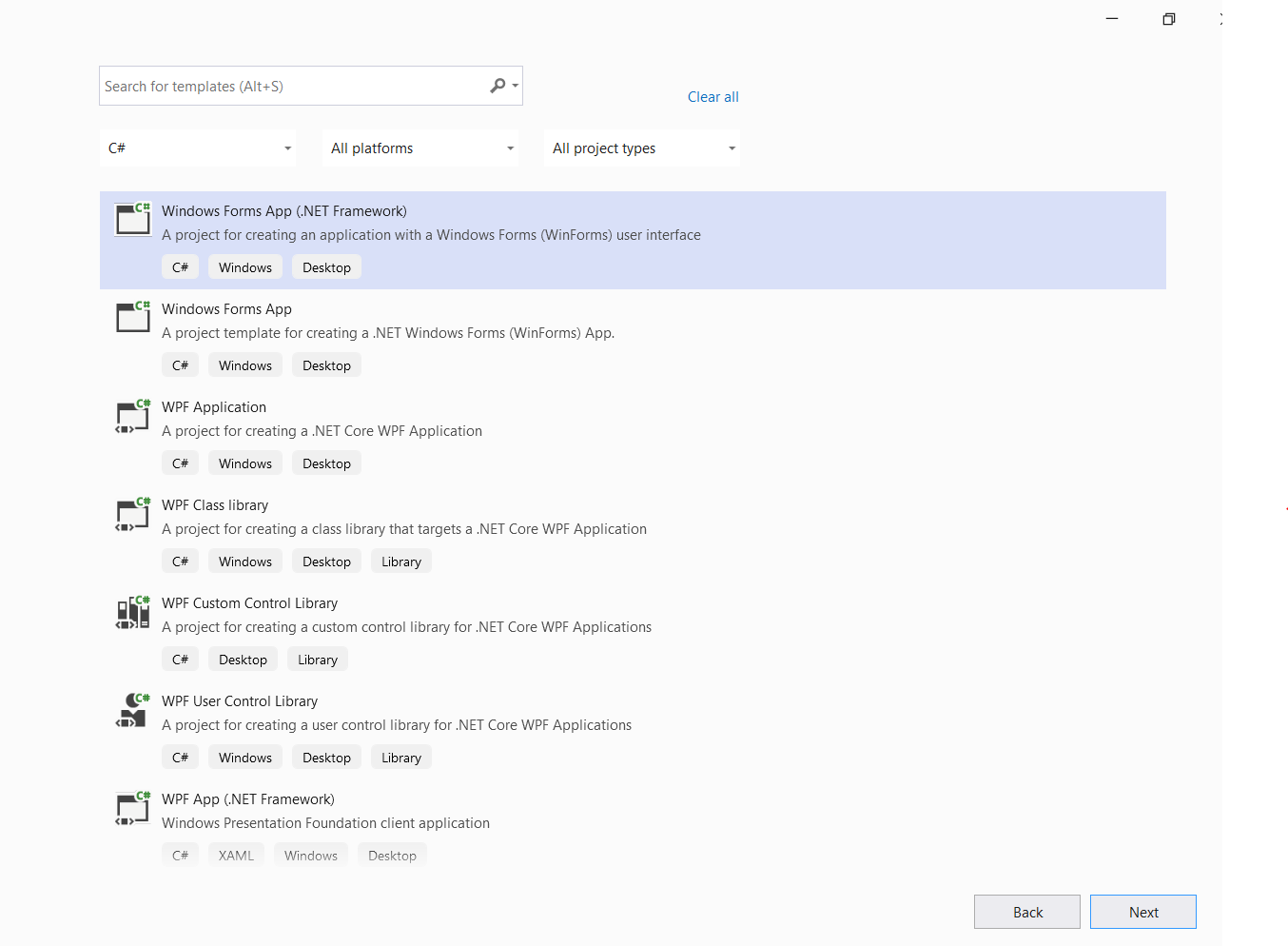Click description about .NET Windows Forms (WinForms) App
Image resolution: width=1288 pixels, height=946 pixels.
[x=388, y=333]
